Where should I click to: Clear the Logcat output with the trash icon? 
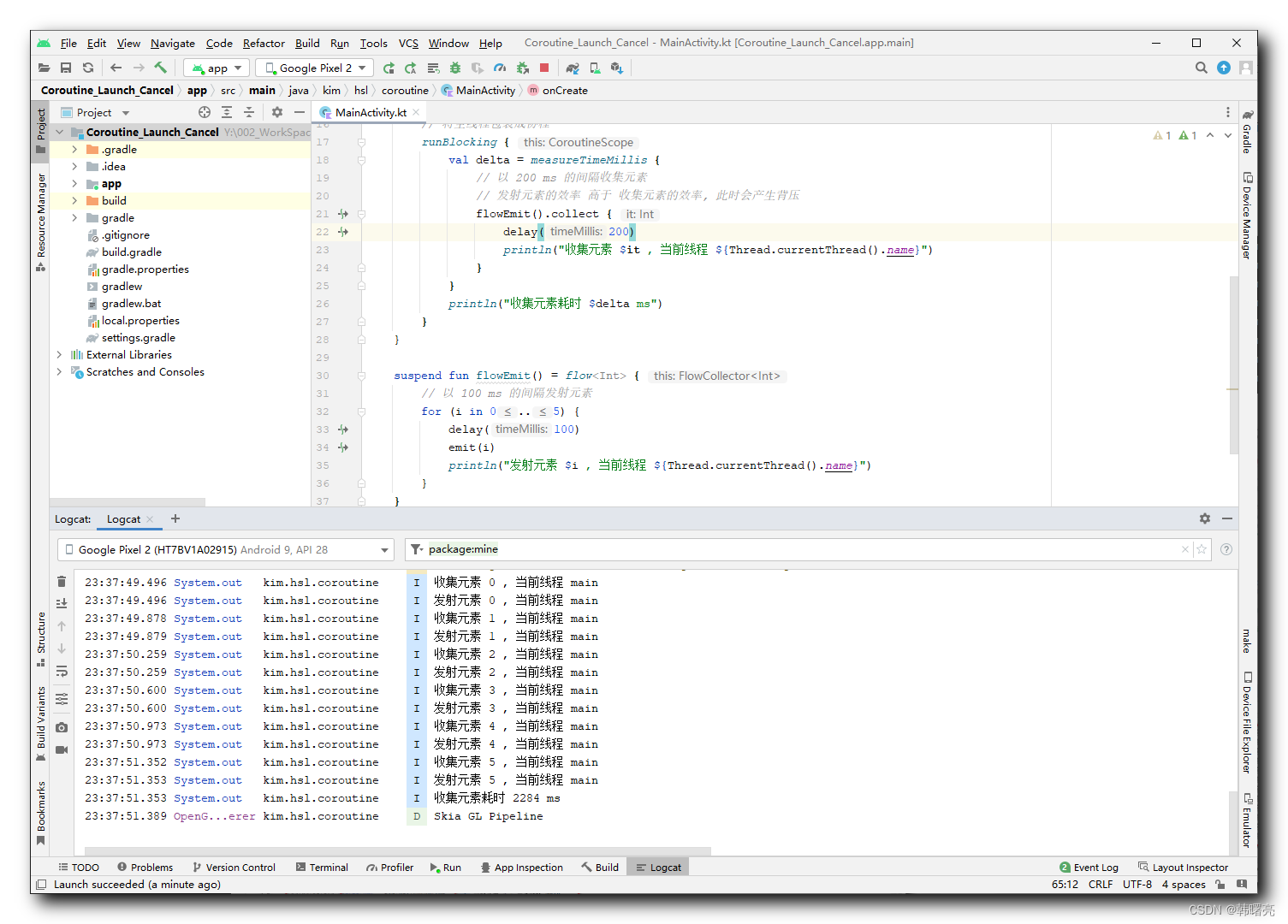62,581
